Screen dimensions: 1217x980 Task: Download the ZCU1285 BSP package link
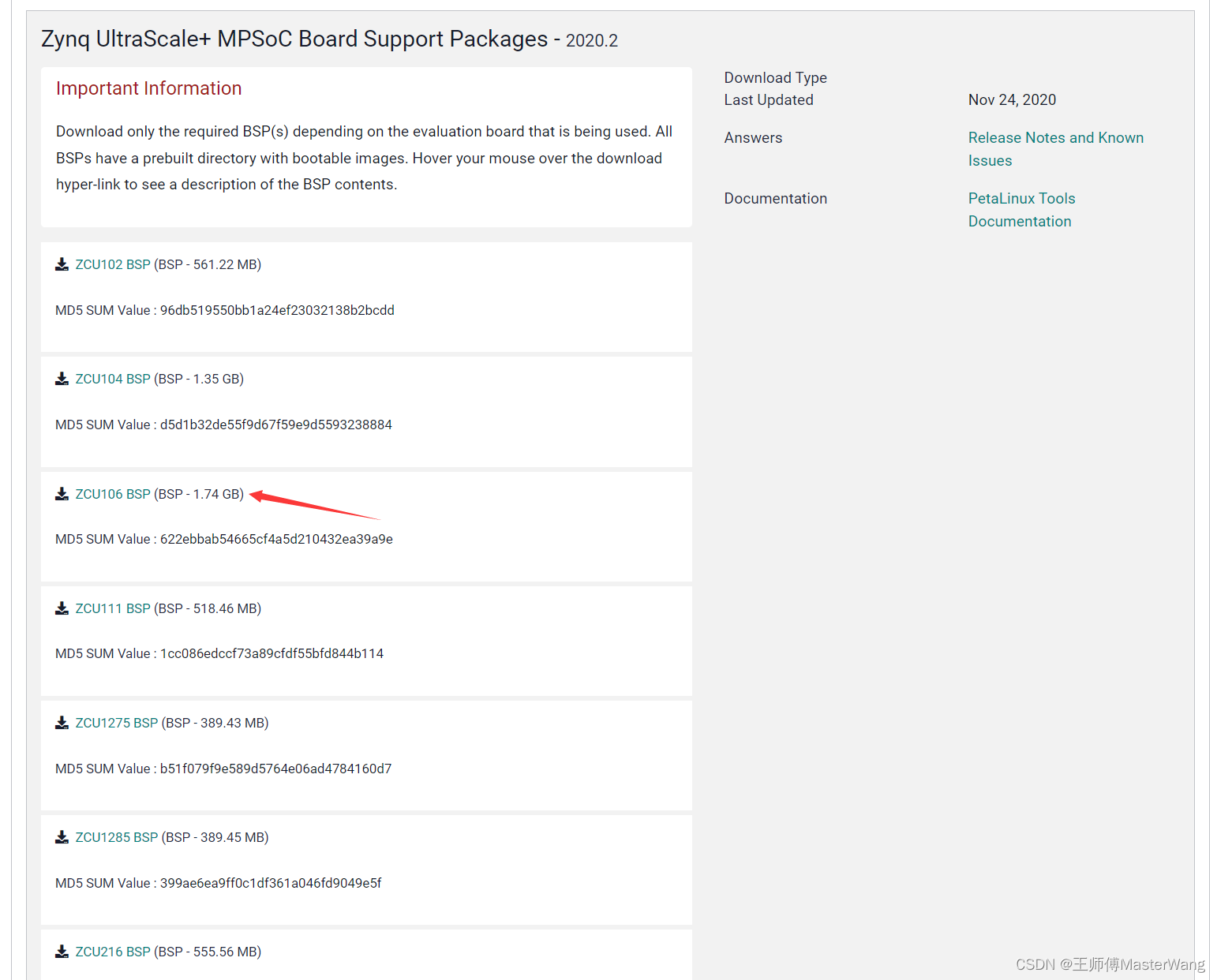(x=117, y=837)
